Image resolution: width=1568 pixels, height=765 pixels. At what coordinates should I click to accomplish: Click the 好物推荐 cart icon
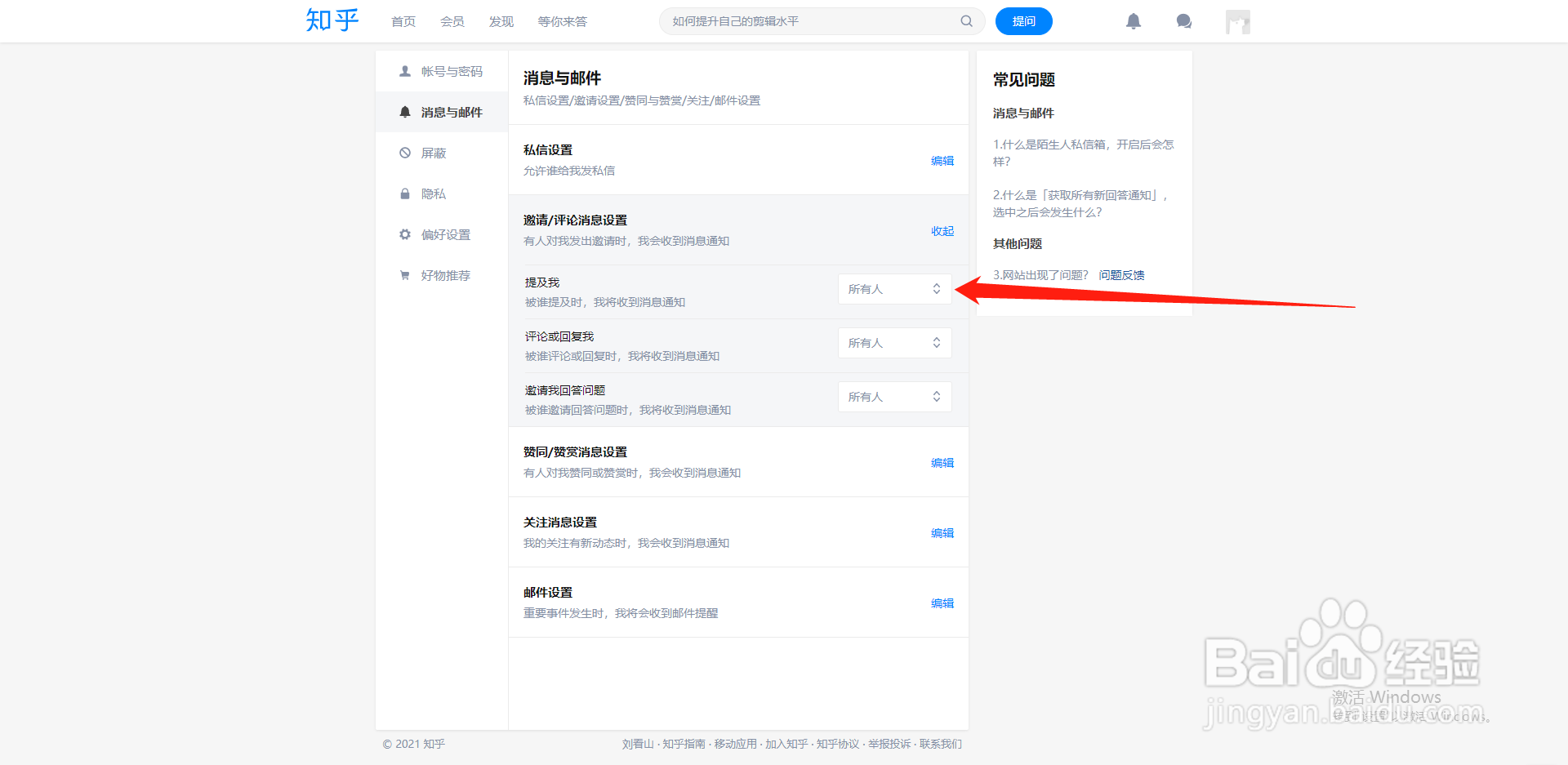click(x=405, y=275)
